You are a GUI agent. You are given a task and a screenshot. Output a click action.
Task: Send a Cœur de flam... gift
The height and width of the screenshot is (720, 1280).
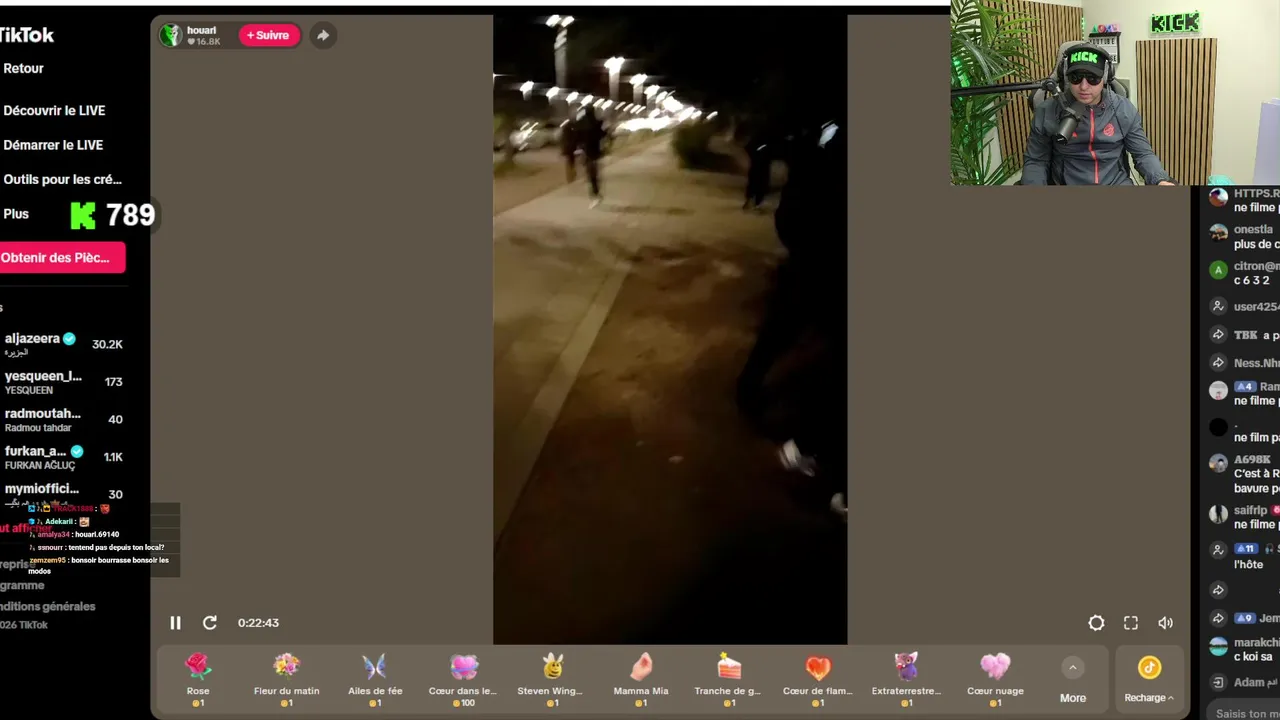(x=818, y=679)
